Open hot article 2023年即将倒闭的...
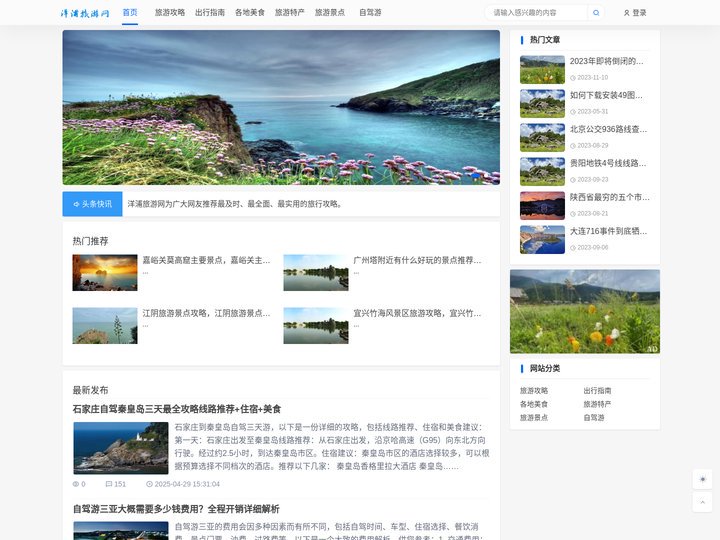Viewport: 720px width, 540px height. click(607, 61)
